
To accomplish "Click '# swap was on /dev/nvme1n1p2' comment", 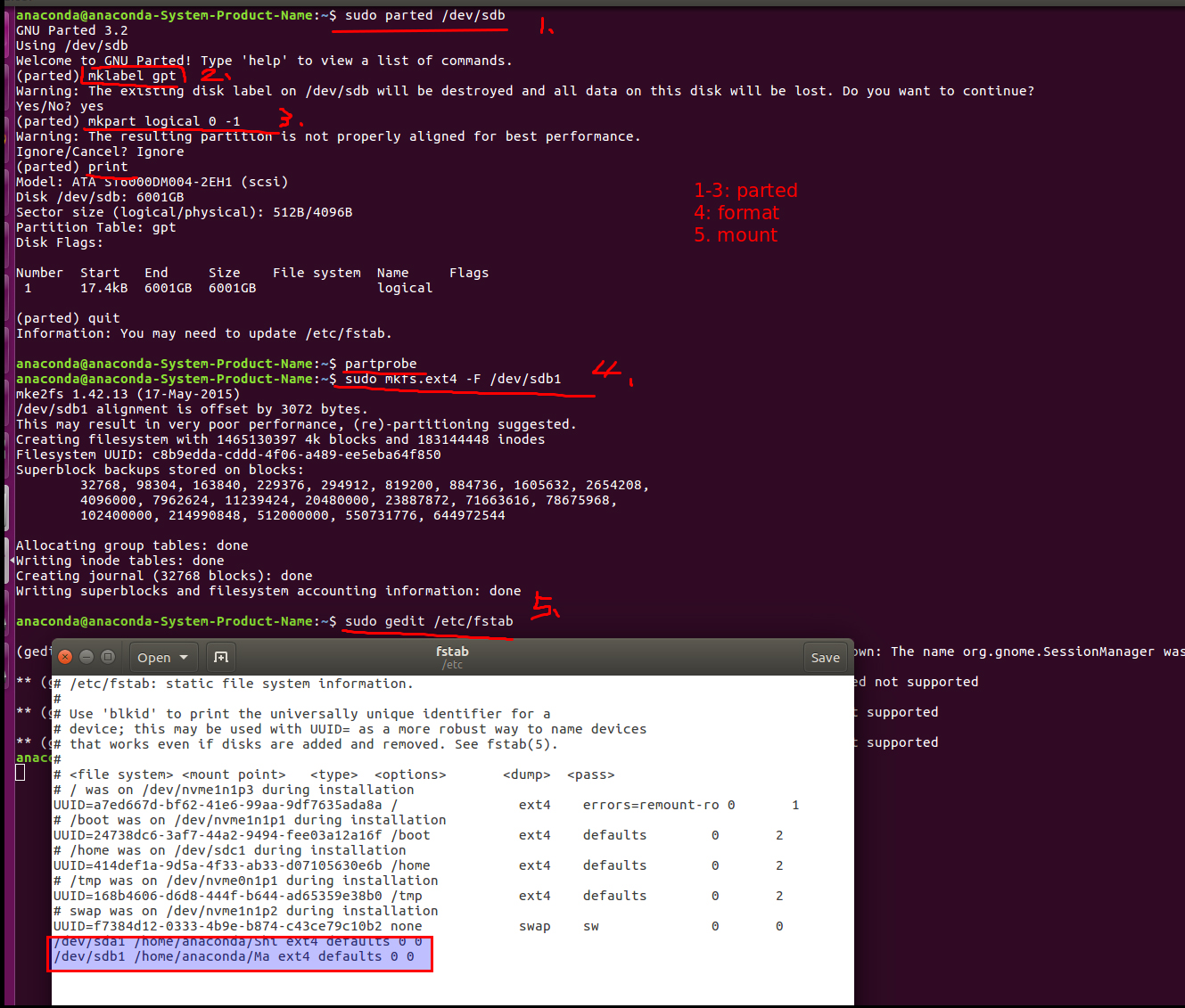I will [x=245, y=911].
